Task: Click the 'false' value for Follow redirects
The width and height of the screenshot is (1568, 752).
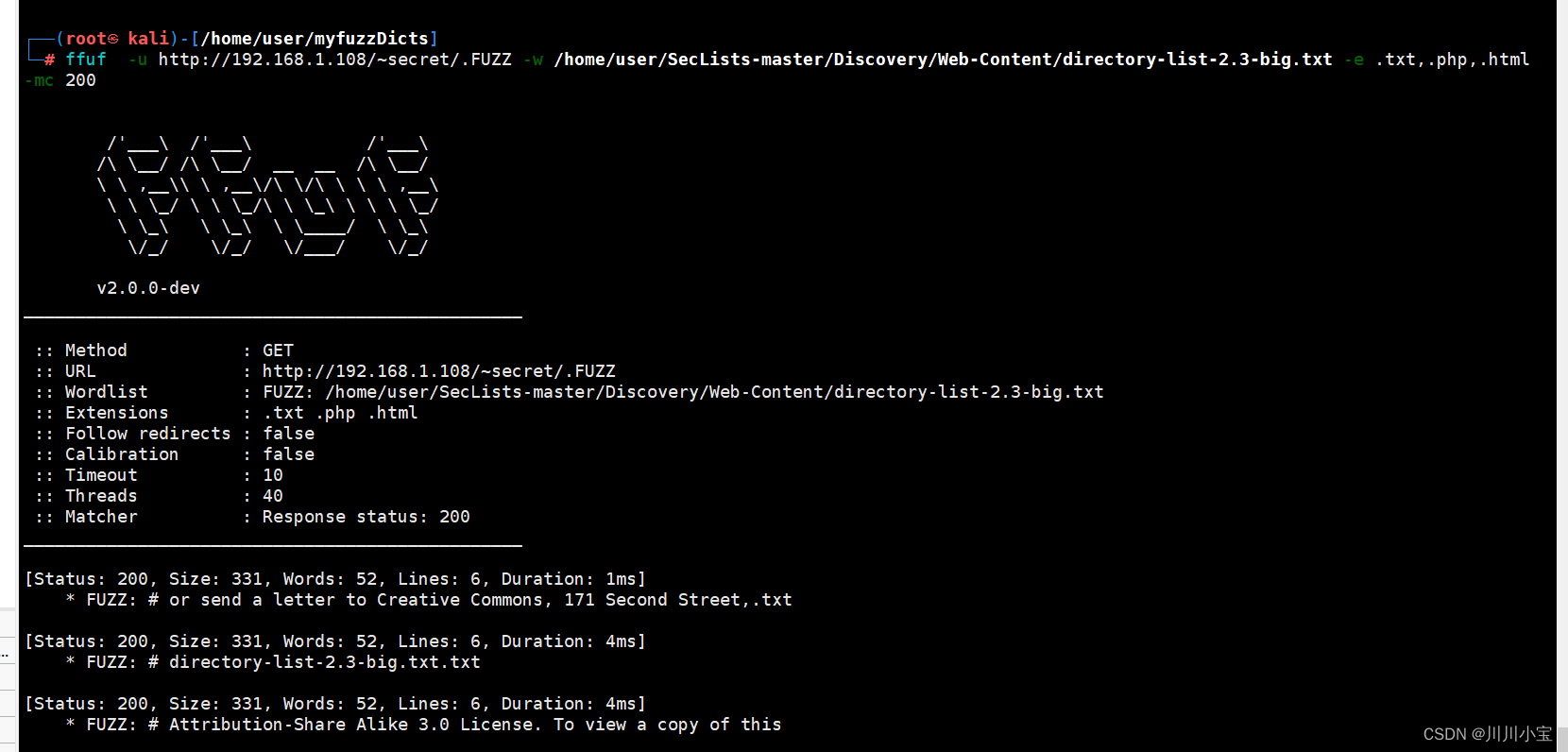Action: pyautogui.click(x=288, y=434)
